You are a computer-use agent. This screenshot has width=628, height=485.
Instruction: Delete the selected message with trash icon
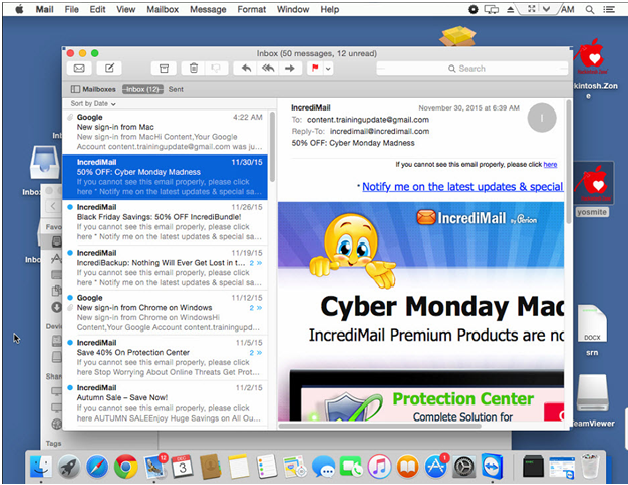pos(193,68)
